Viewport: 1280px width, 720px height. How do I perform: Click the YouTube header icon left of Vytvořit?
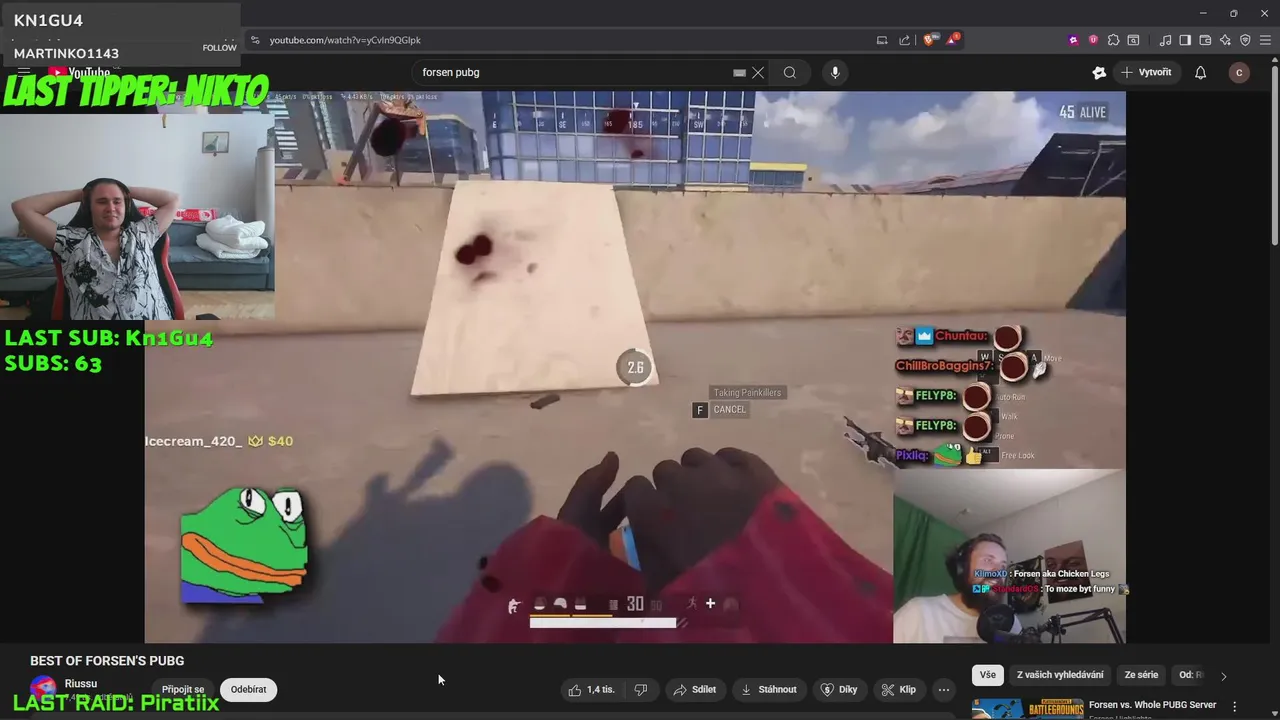(1099, 72)
